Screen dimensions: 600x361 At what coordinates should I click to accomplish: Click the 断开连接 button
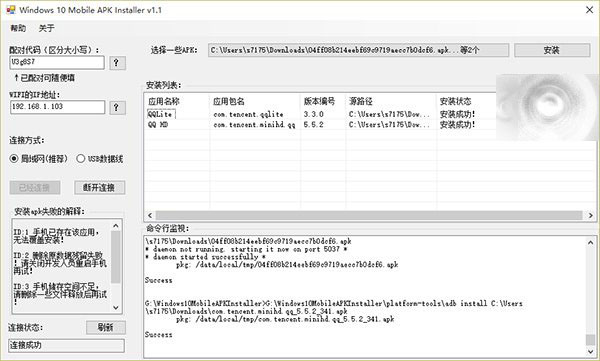click(x=99, y=188)
